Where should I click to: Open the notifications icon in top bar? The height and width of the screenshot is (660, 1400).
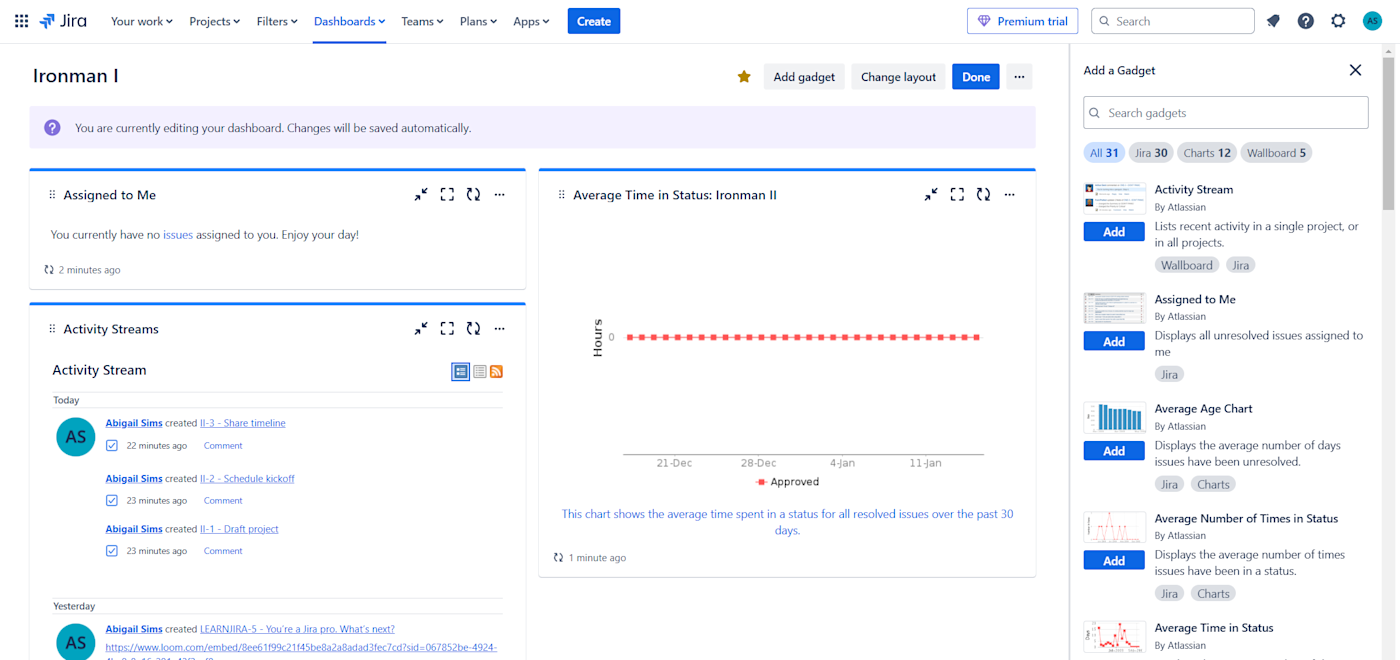pos(1273,21)
